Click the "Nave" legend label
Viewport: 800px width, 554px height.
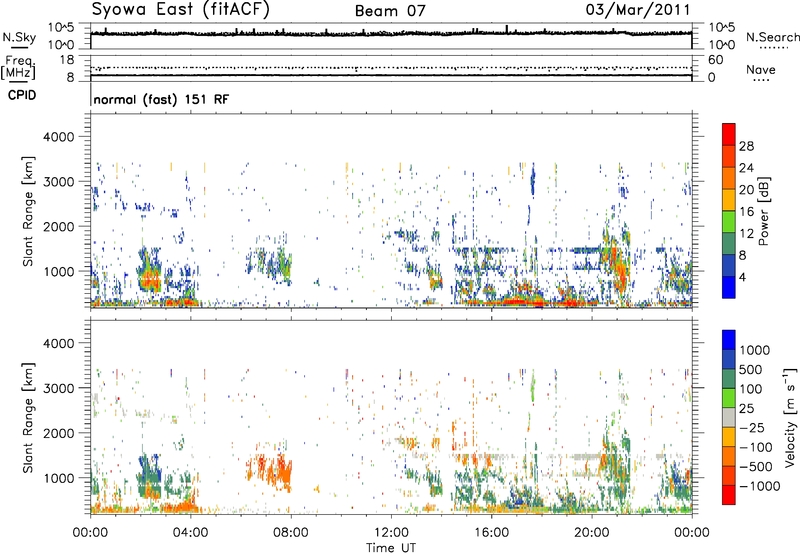point(760,69)
